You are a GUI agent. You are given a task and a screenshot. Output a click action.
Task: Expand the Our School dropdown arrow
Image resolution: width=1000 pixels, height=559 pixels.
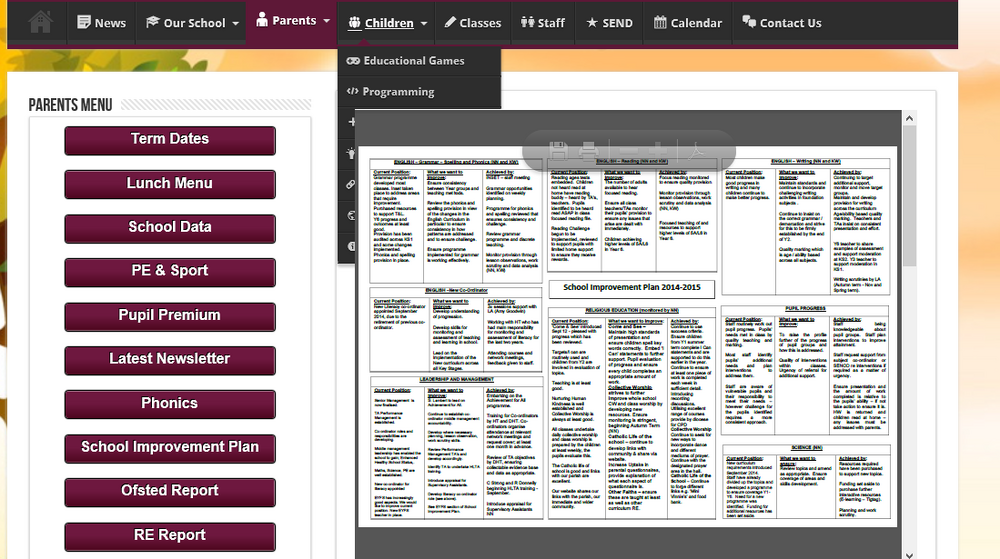coord(235,24)
